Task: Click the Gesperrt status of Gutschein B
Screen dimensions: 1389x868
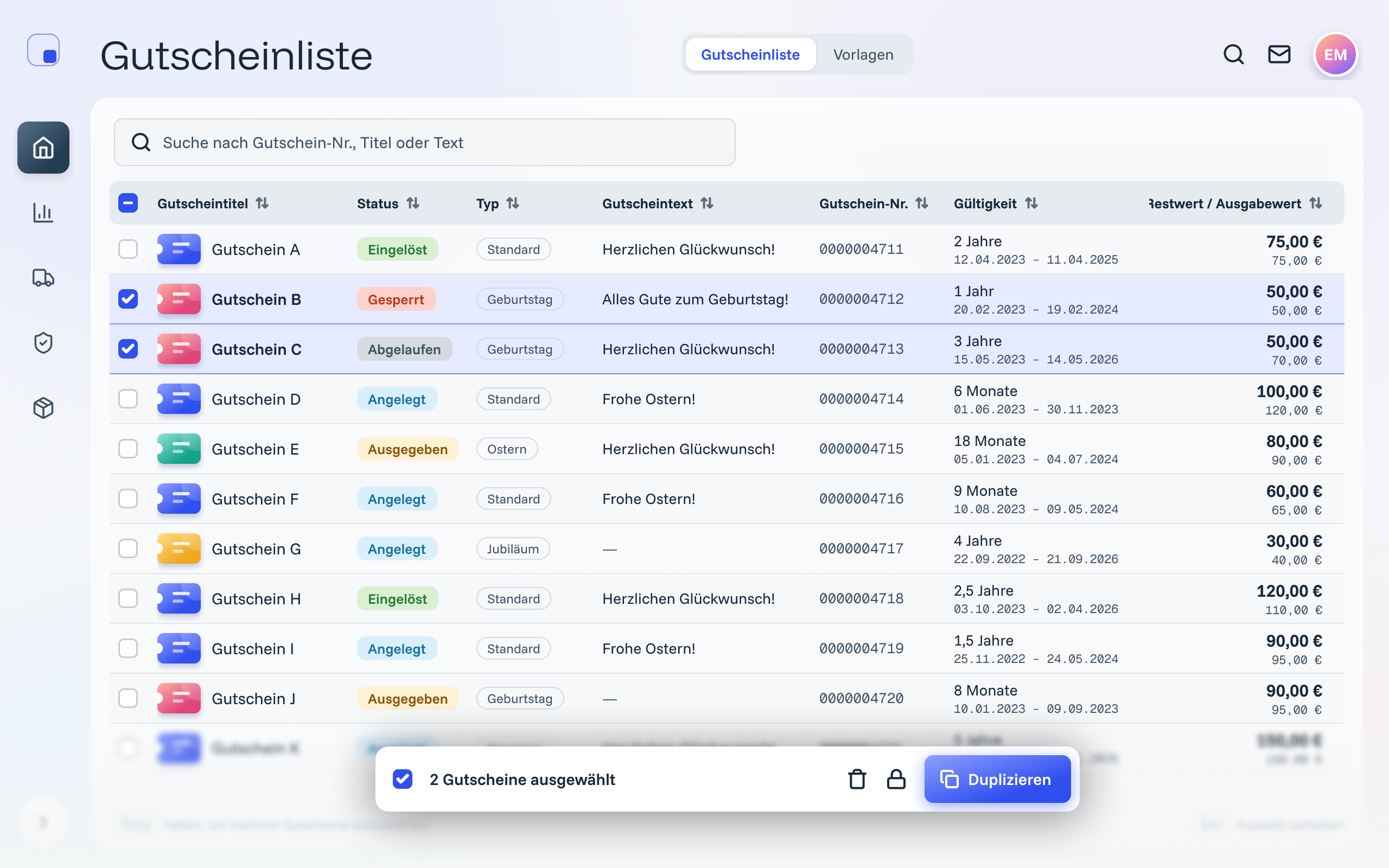Action: coord(396,299)
